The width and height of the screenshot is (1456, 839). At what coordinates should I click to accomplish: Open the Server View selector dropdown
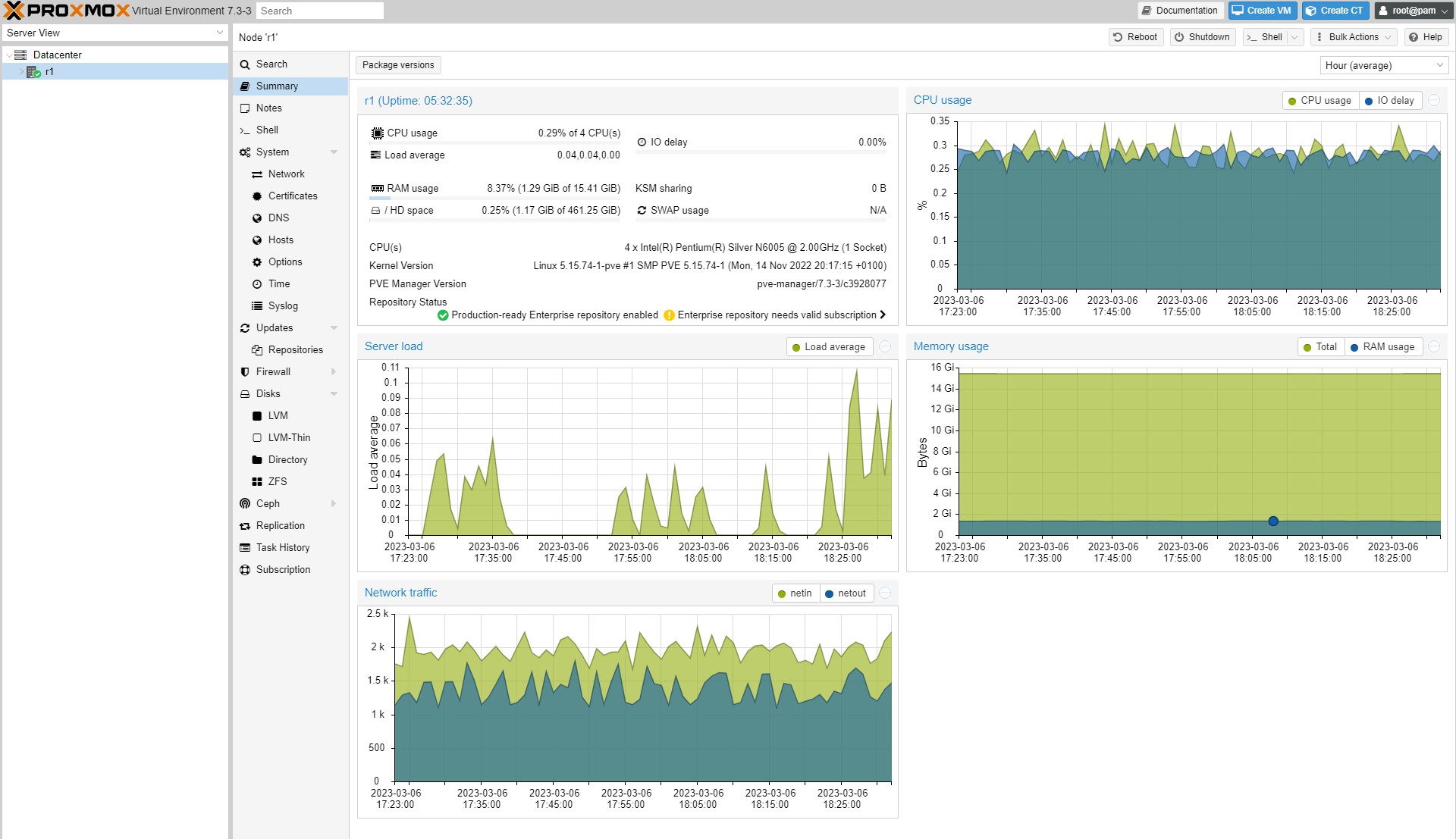point(115,33)
